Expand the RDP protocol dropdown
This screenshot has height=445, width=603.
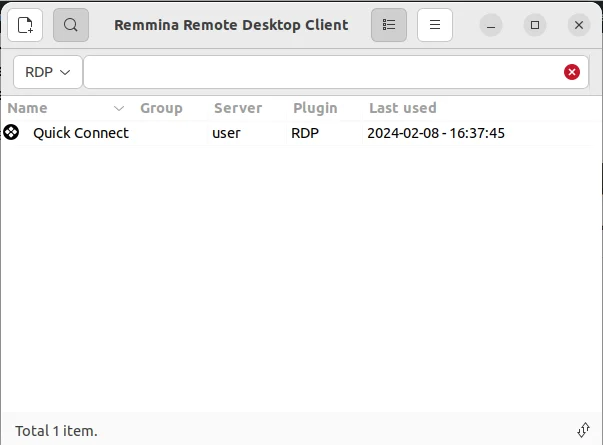(x=47, y=72)
